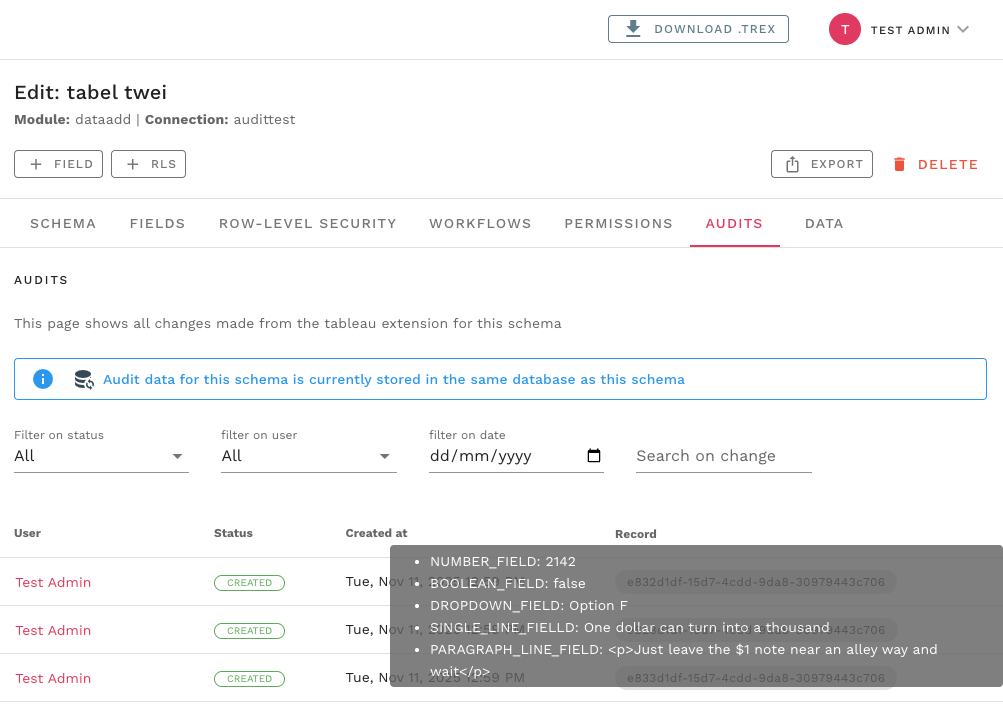Viewport: 1003px width, 704px height.
Task: Click the red trash Delete icon
Action: [x=900, y=164]
